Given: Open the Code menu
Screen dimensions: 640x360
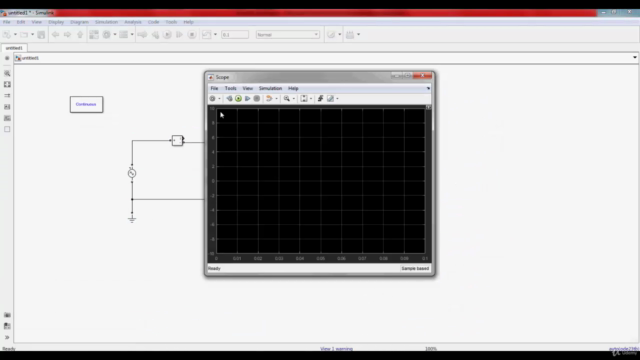Looking at the screenshot, I should pyautogui.click(x=153, y=22).
